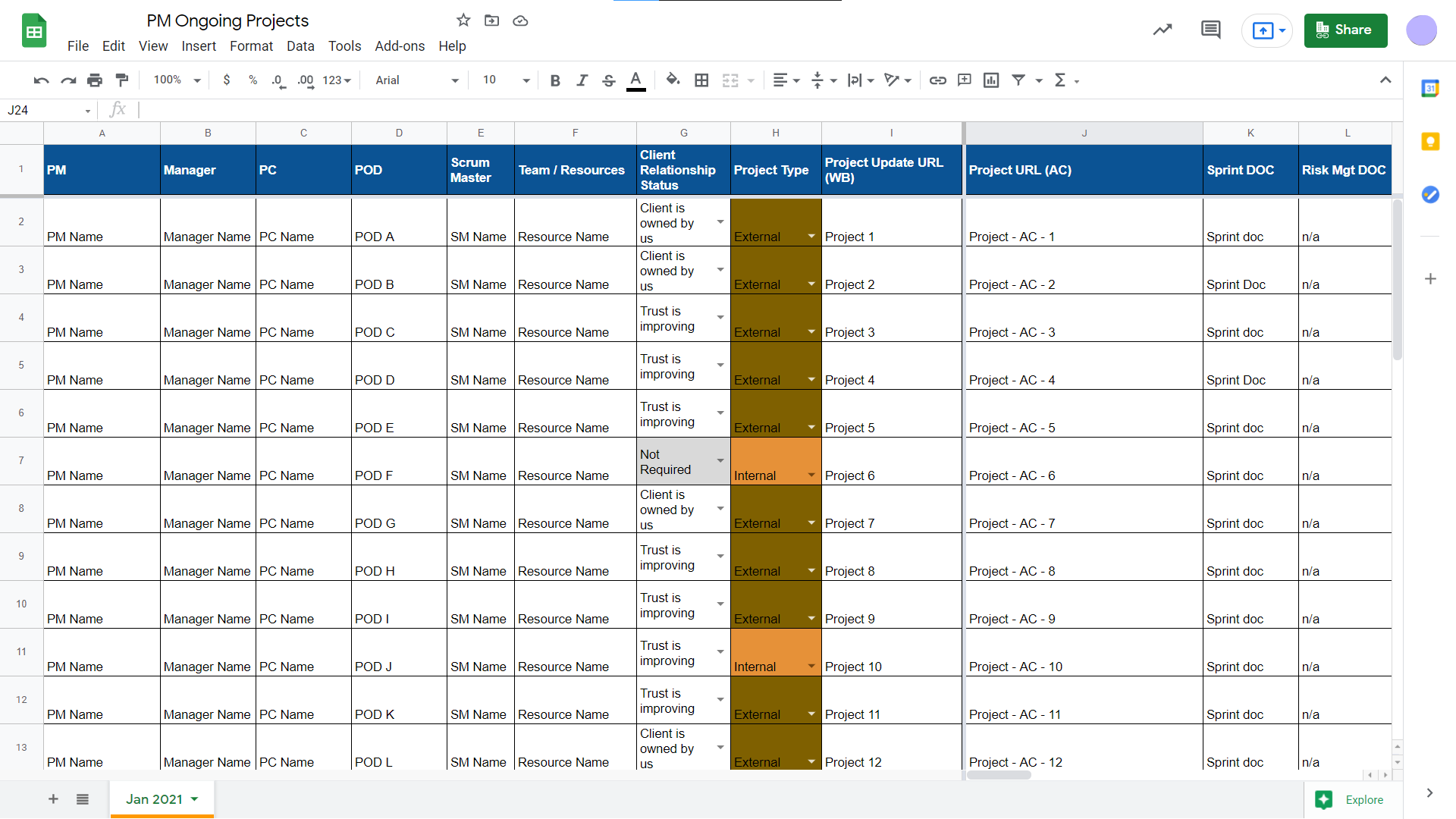The height and width of the screenshot is (819, 1456).
Task: Toggle strikethrough formatting
Action: [609, 80]
